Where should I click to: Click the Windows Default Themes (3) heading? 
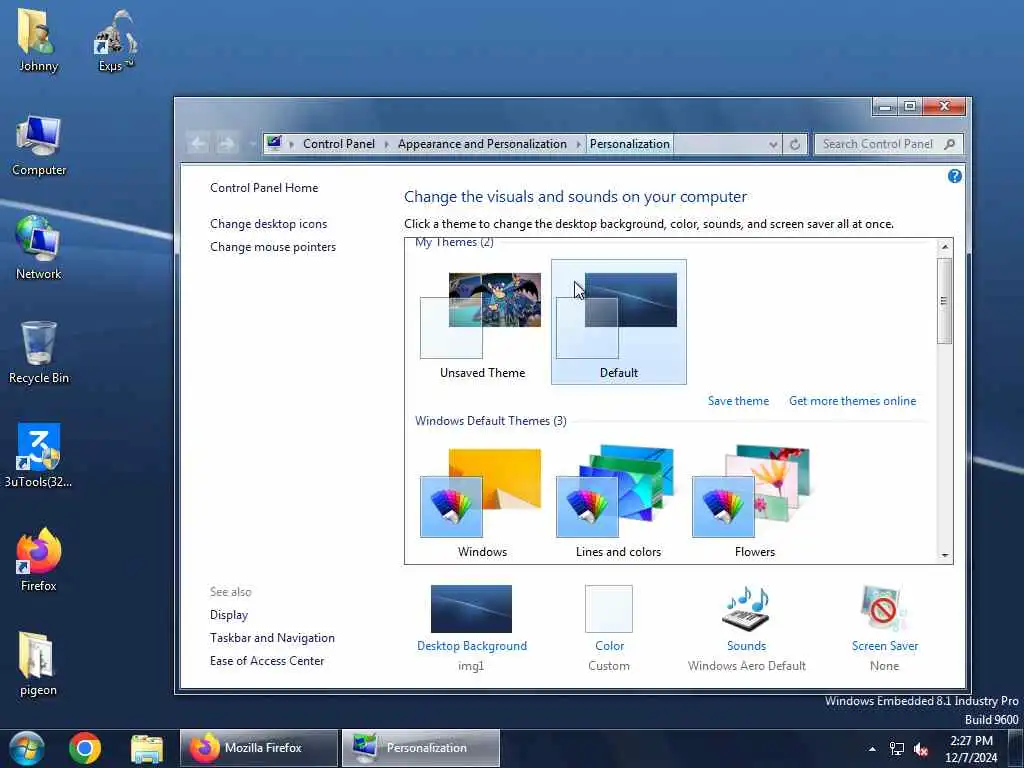pyautogui.click(x=490, y=421)
